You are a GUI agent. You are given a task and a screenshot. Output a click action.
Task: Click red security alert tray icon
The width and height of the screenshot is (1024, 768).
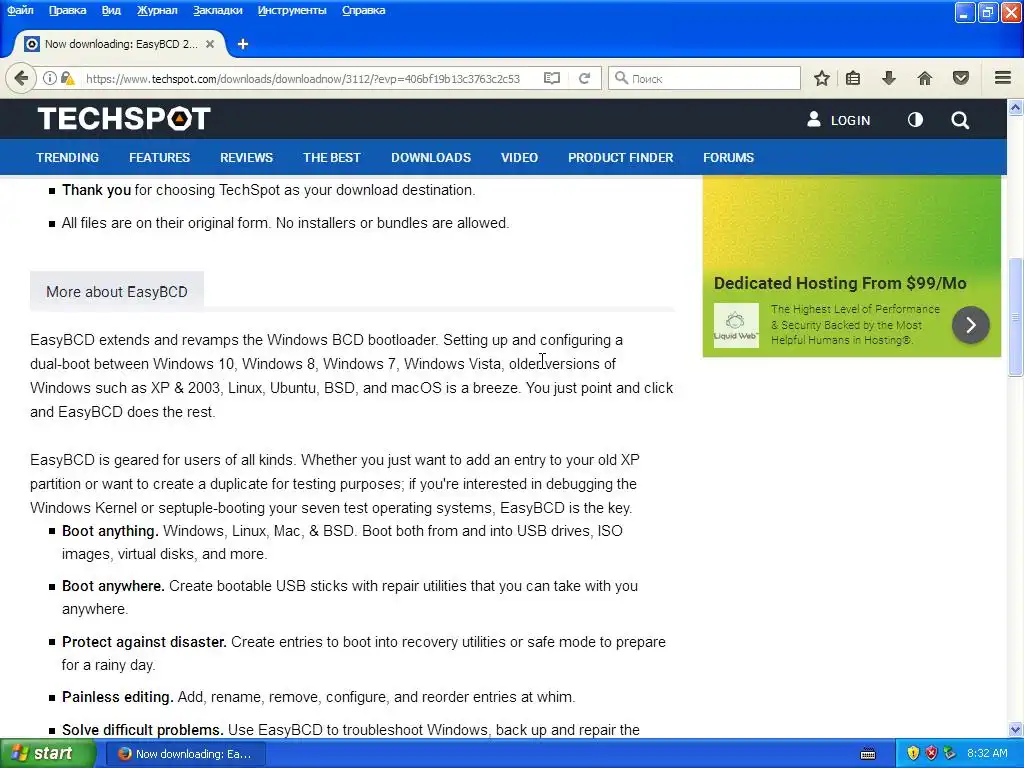pos(931,754)
